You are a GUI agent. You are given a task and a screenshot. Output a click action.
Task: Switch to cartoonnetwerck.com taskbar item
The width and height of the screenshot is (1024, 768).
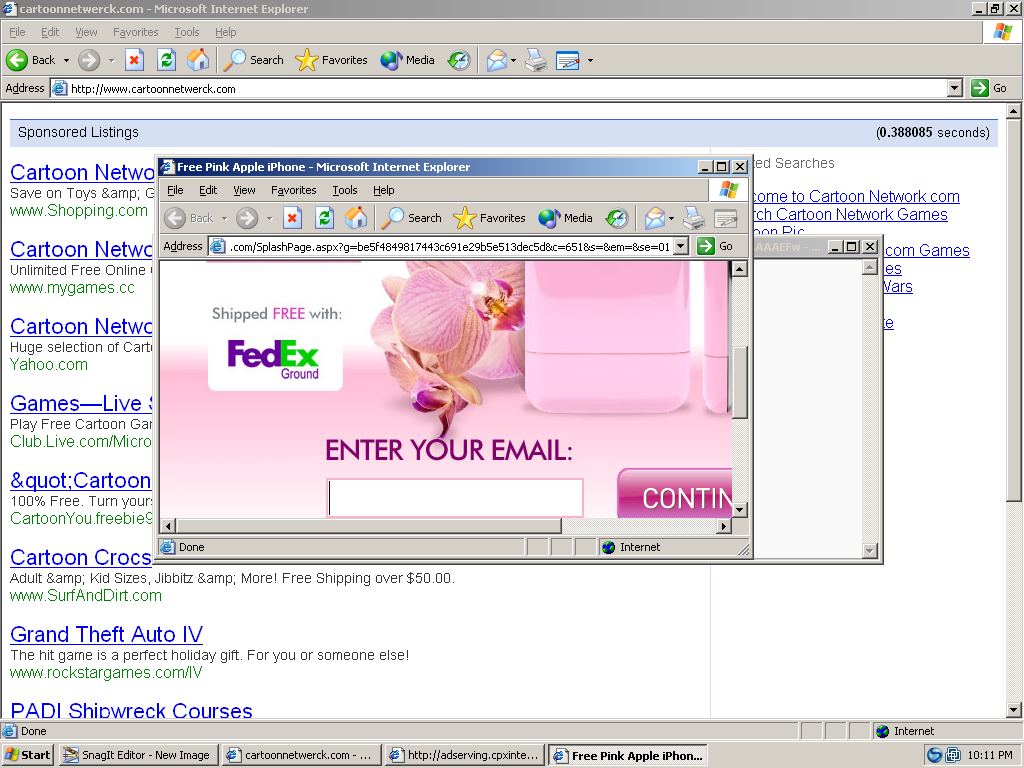point(300,755)
